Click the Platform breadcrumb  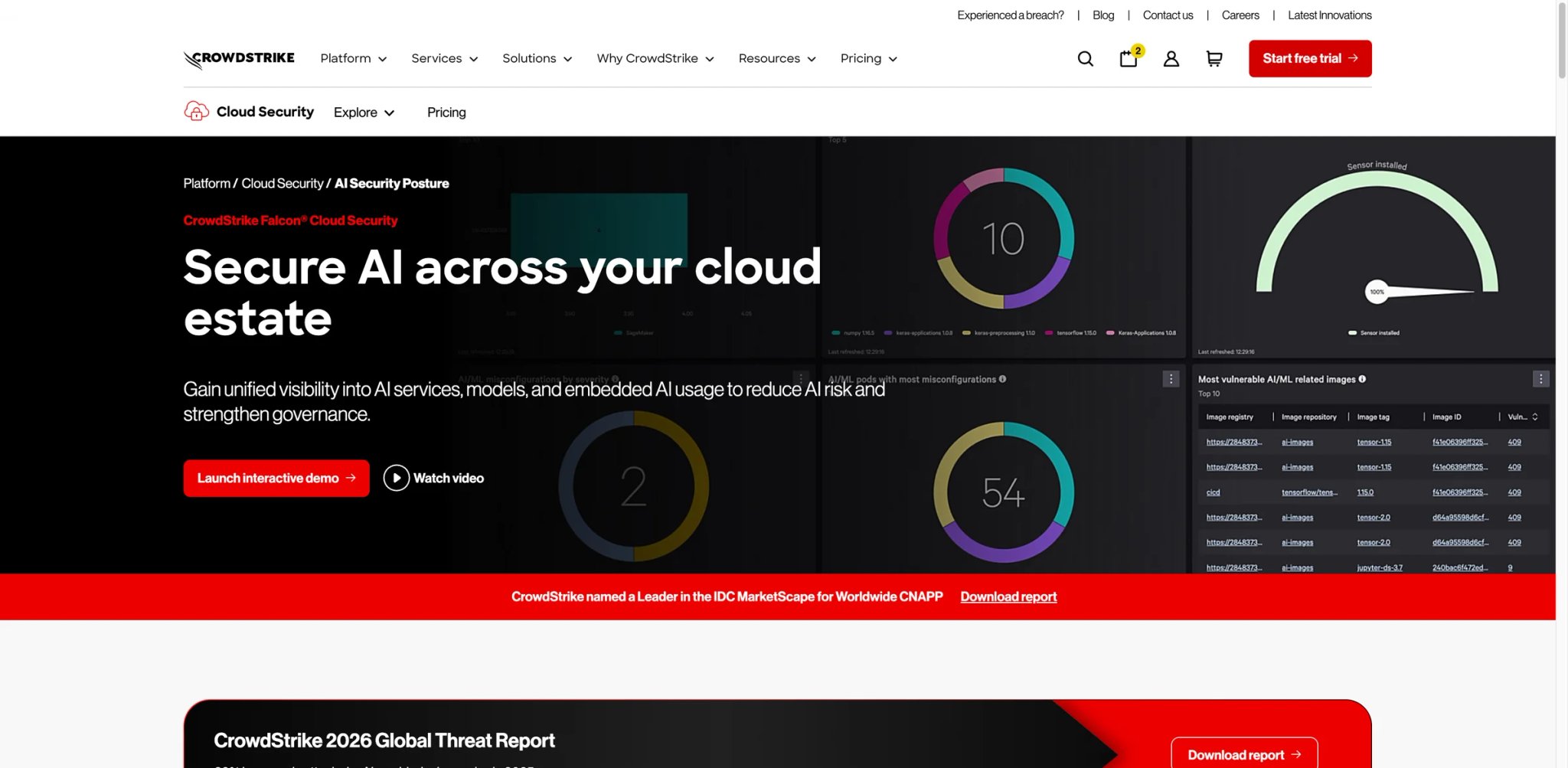[x=207, y=184]
